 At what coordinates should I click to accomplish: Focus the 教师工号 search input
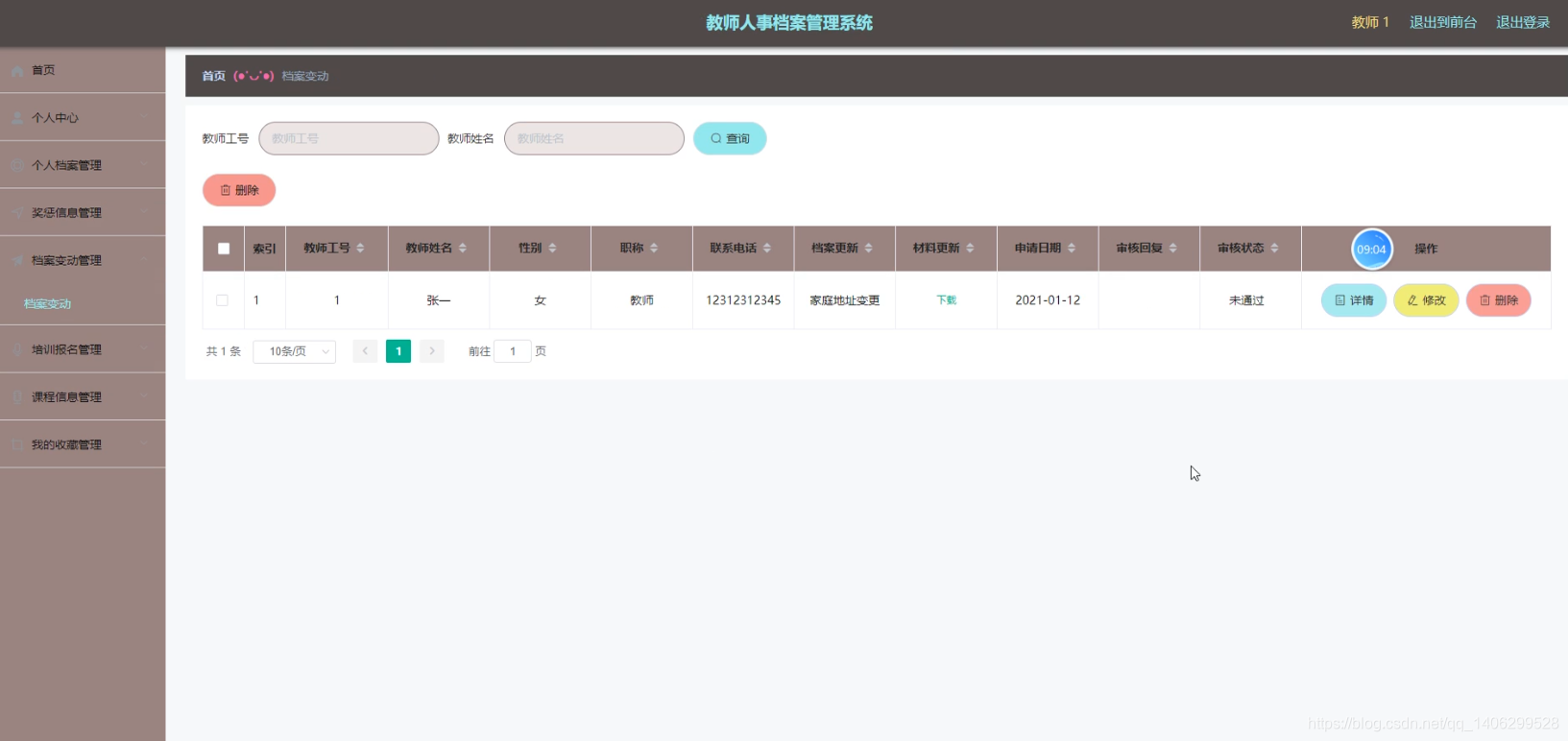349,138
